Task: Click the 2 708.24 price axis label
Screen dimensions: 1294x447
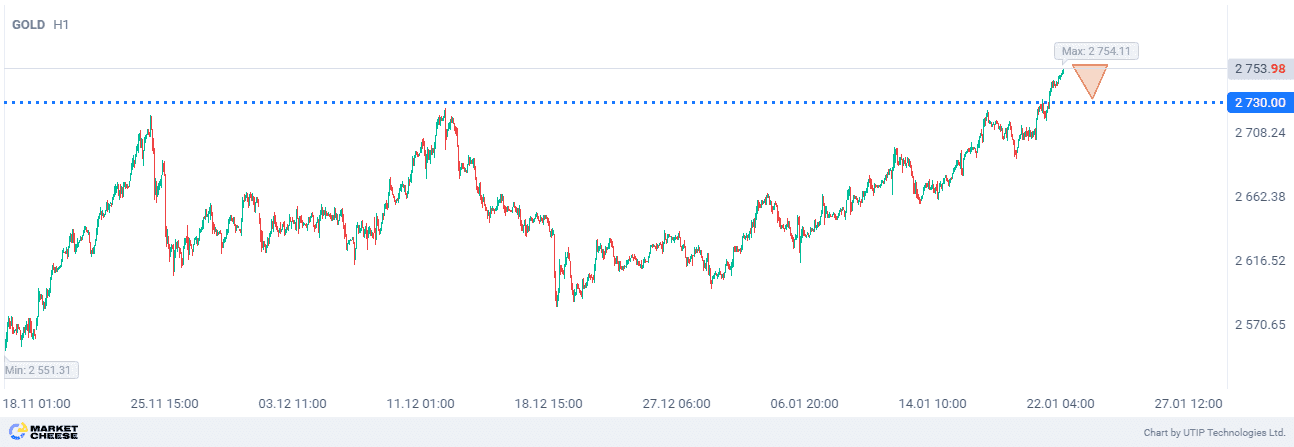Action: click(x=1259, y=132)
